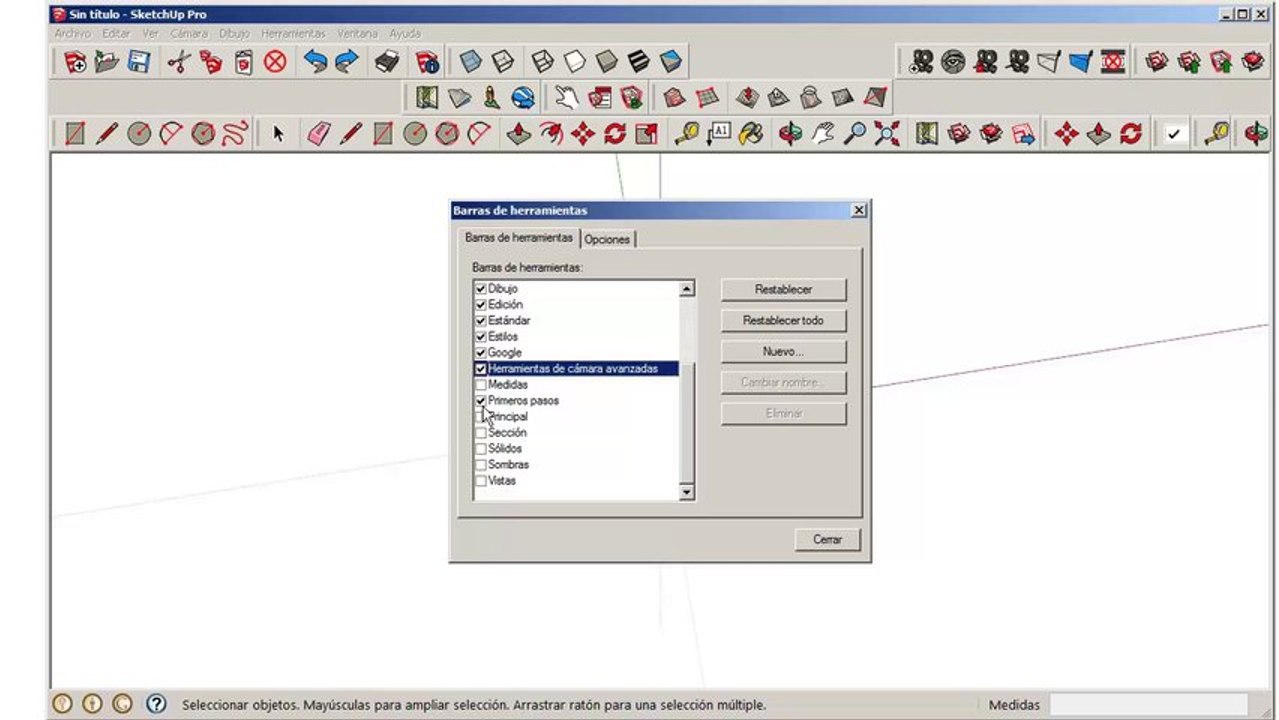Click the toolbar list scroll-up arrow

(x=686, y=289)
